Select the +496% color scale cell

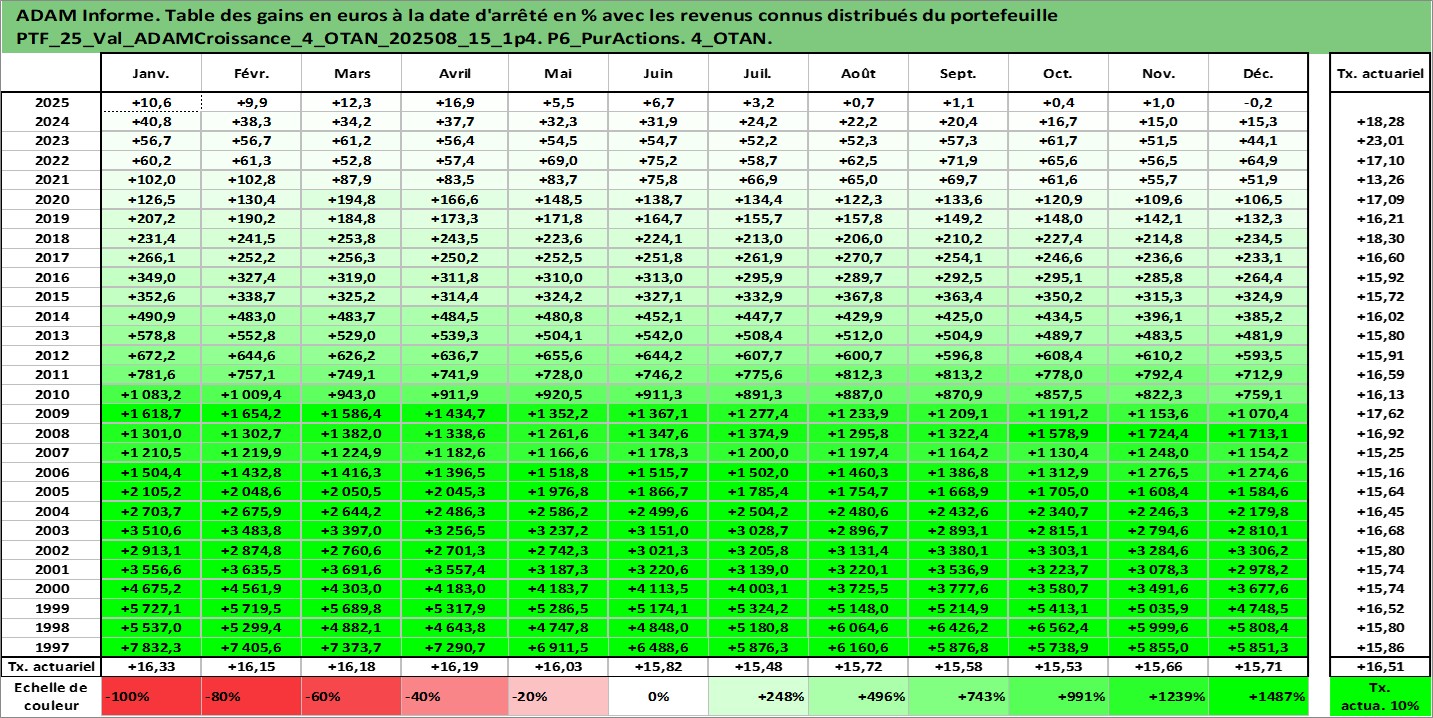click(x=858, y=696)
